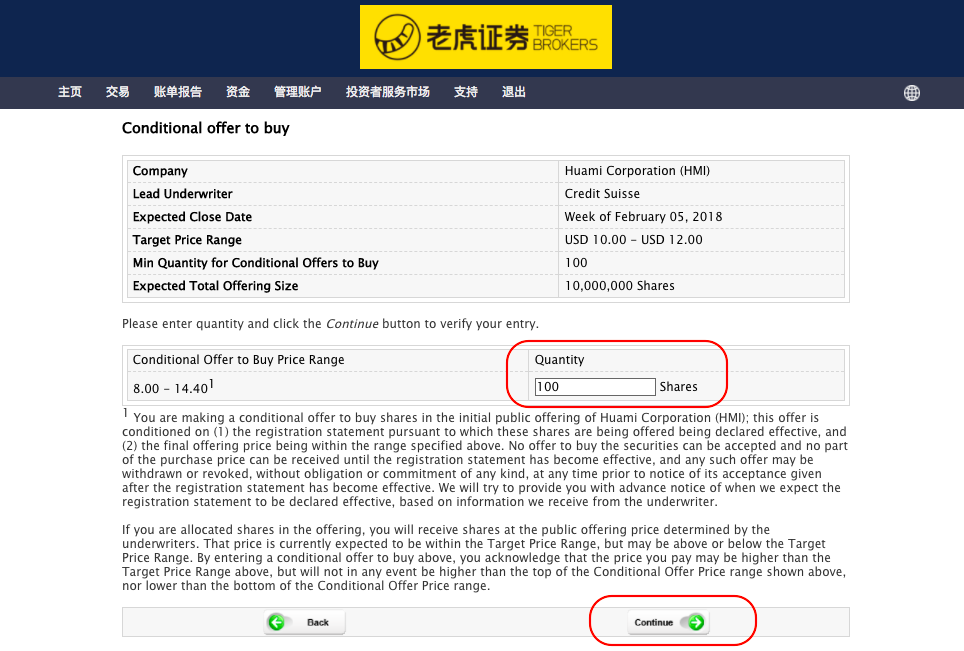
Task: Click the USD 10.00 – USD 12.00 value
Action: tap(633, 240)
